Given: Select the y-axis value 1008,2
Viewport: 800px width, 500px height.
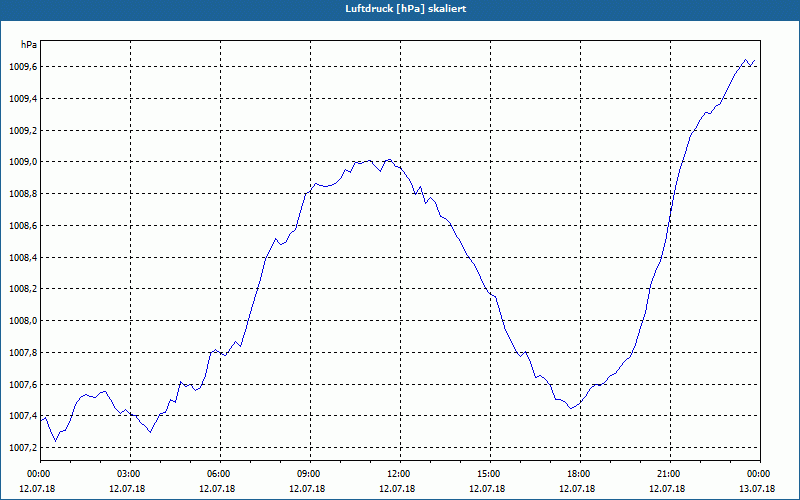Looking at the screenshot, I should [22, 289].
